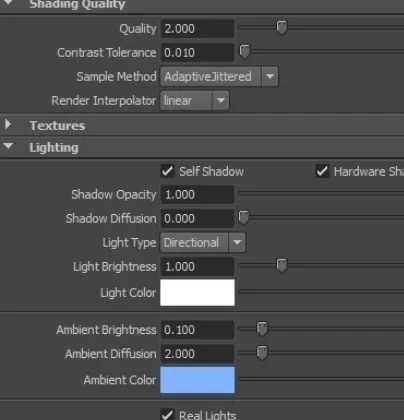Image resolution: width=404 pixels, height=420 pixels.
Task: Click the Shadow Opacity label
Action: 114,195
